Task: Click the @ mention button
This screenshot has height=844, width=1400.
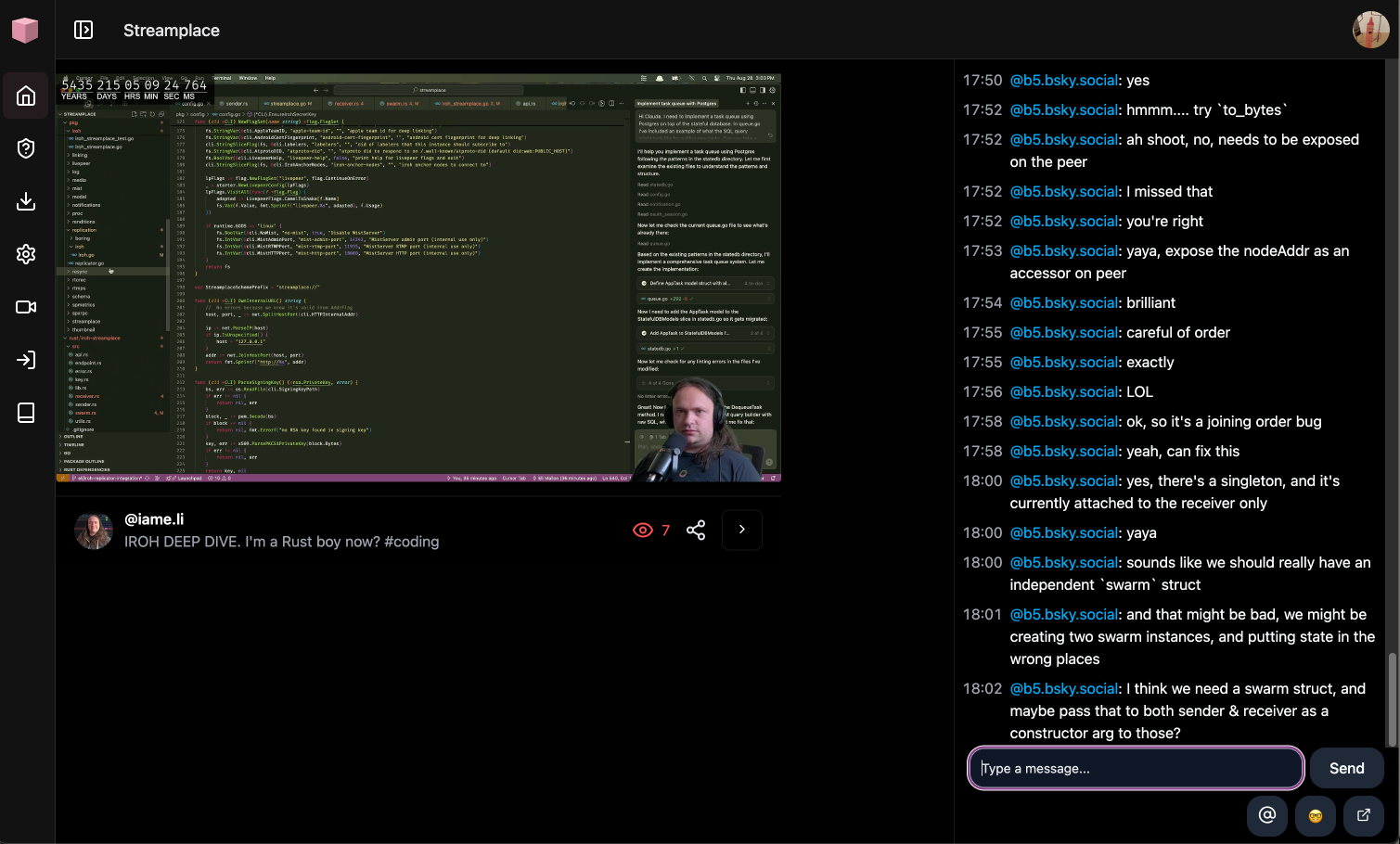Action: pos(1266,815)
